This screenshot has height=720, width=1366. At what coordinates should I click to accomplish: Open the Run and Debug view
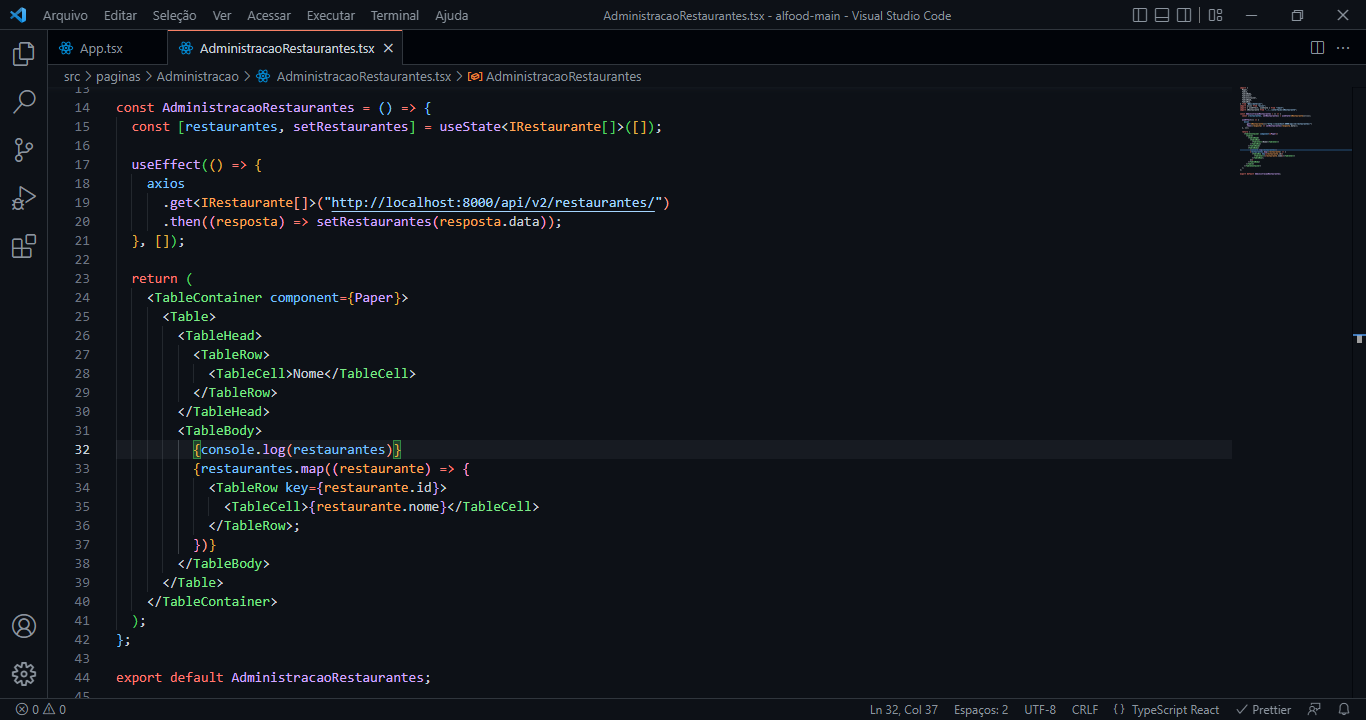tap(24, 198)
